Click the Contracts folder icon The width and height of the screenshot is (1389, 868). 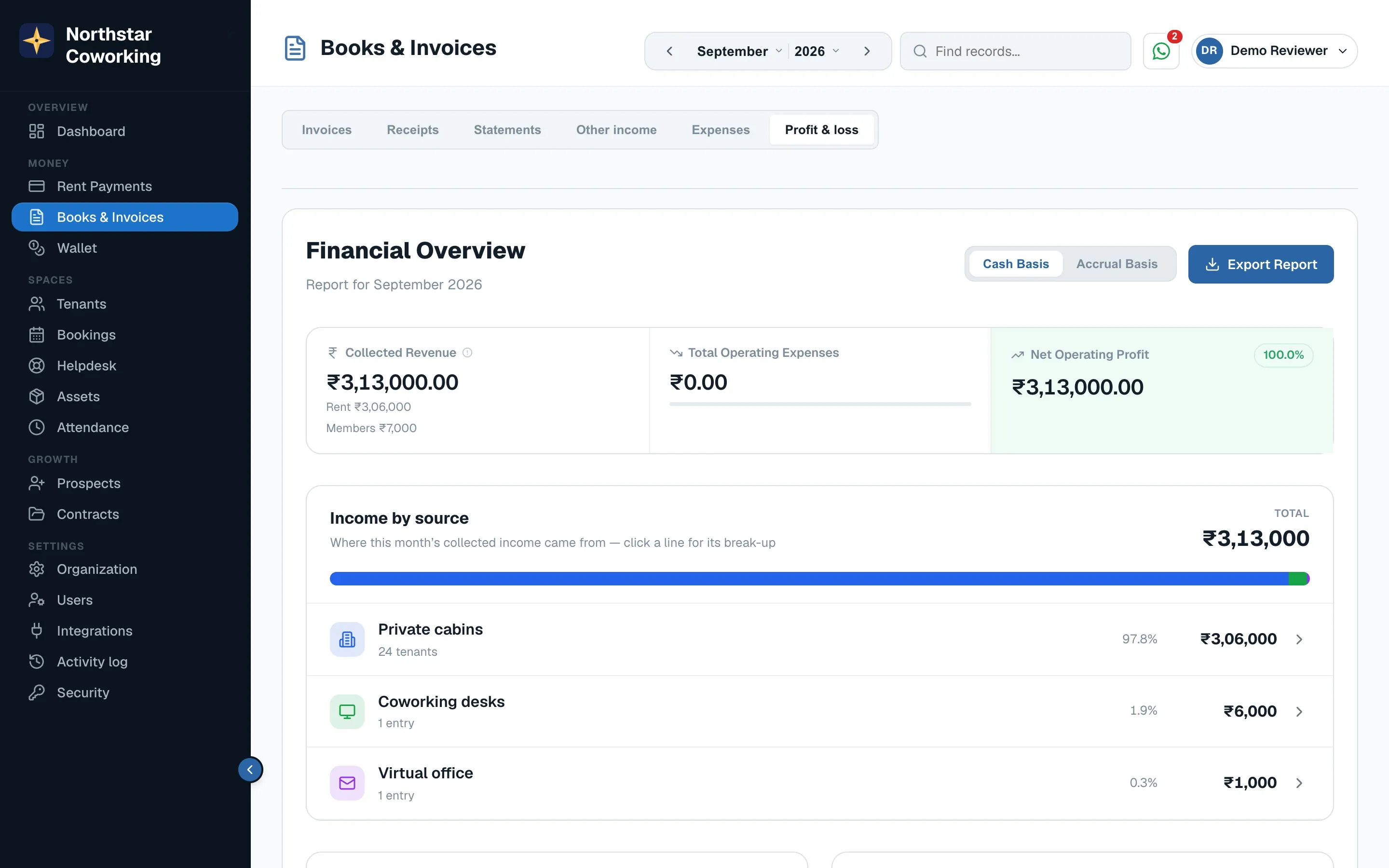pyautogui.click(x=37, y=514)
